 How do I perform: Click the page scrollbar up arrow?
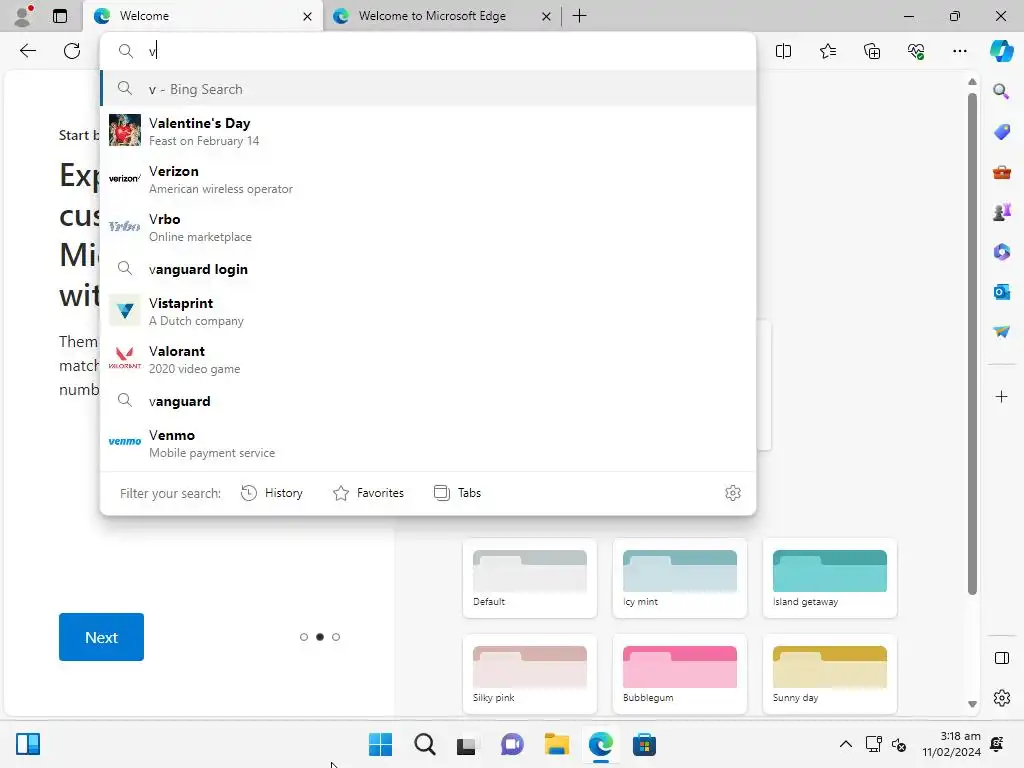[972, 82]
